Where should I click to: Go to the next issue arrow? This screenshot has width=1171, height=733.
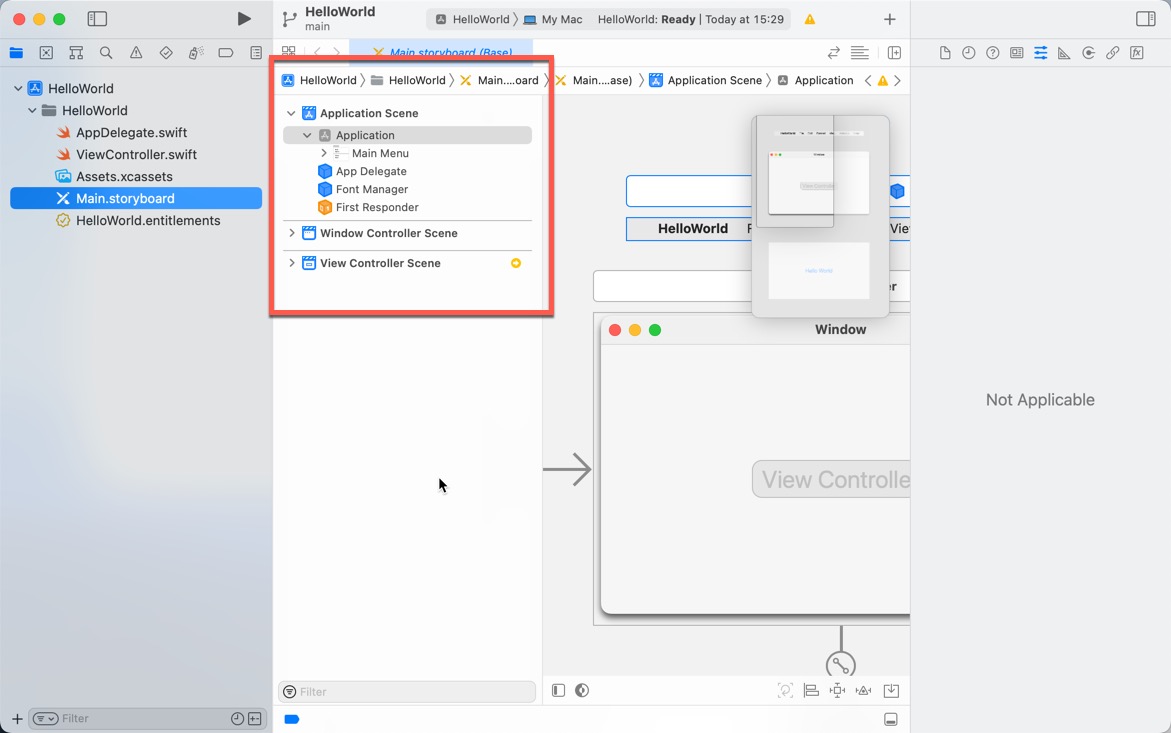898,81
